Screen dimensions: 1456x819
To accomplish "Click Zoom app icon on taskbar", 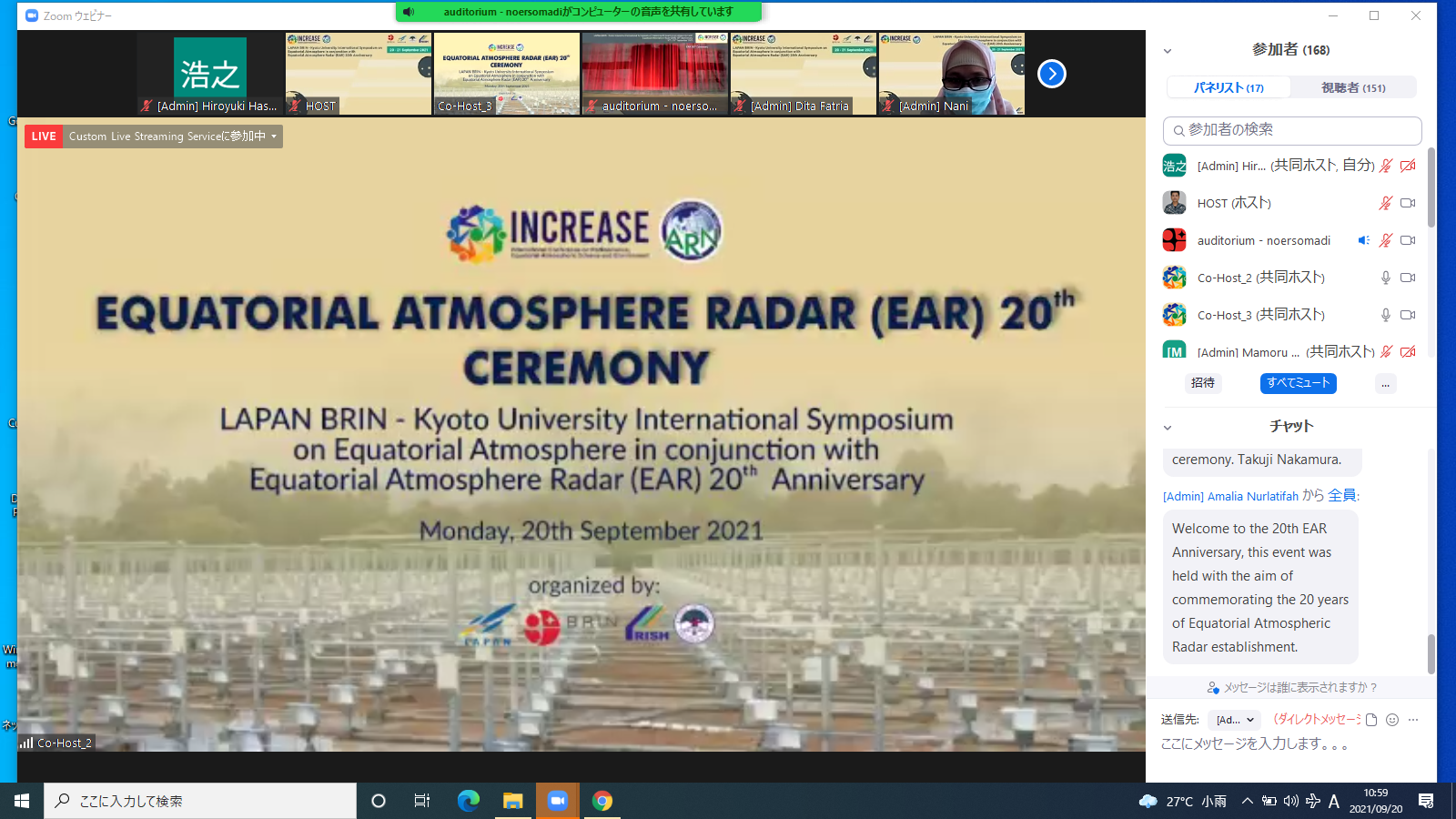I will pos(558,801).
